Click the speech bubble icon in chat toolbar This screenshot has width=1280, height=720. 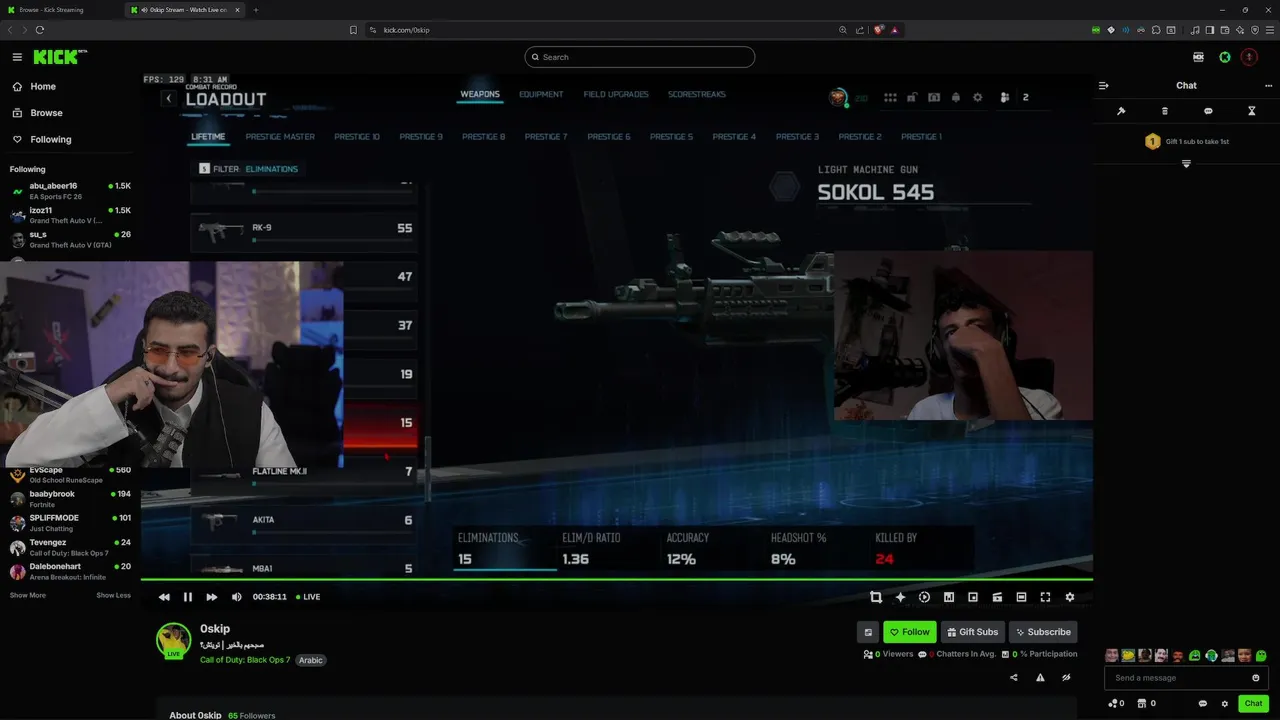tap(1208, 111)
